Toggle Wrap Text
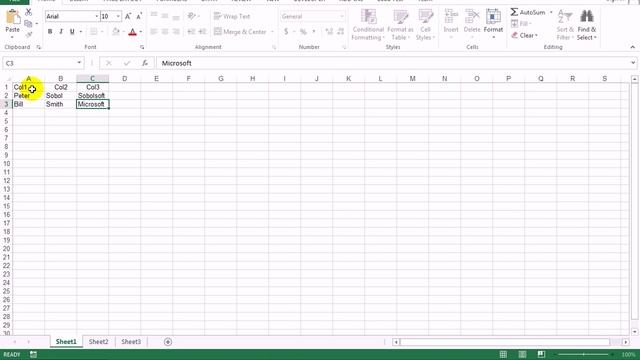Image resolution: width=640 pixels, height=360 pixels. pos(232,16)
